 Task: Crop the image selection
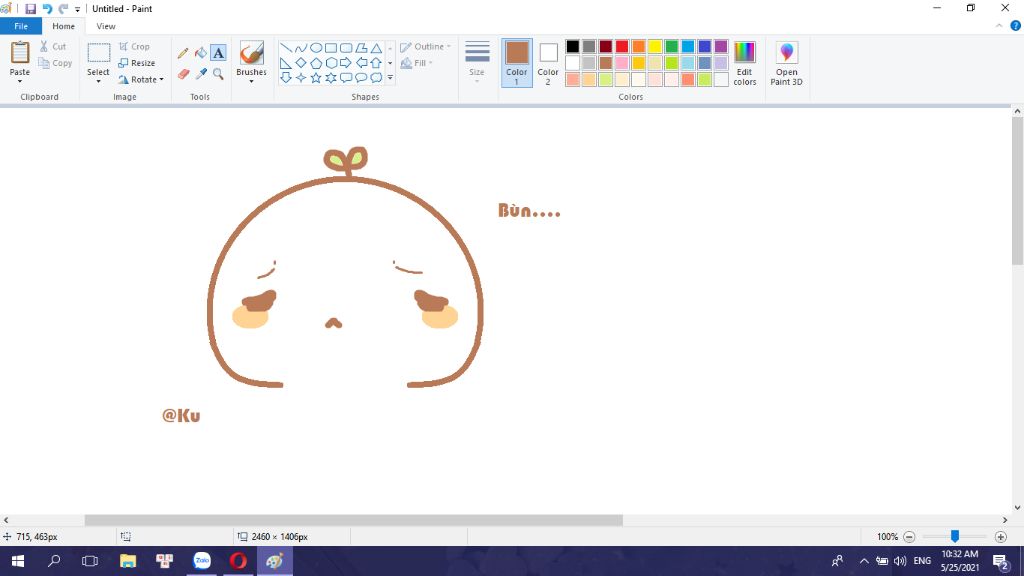click(x=135, y=46)
